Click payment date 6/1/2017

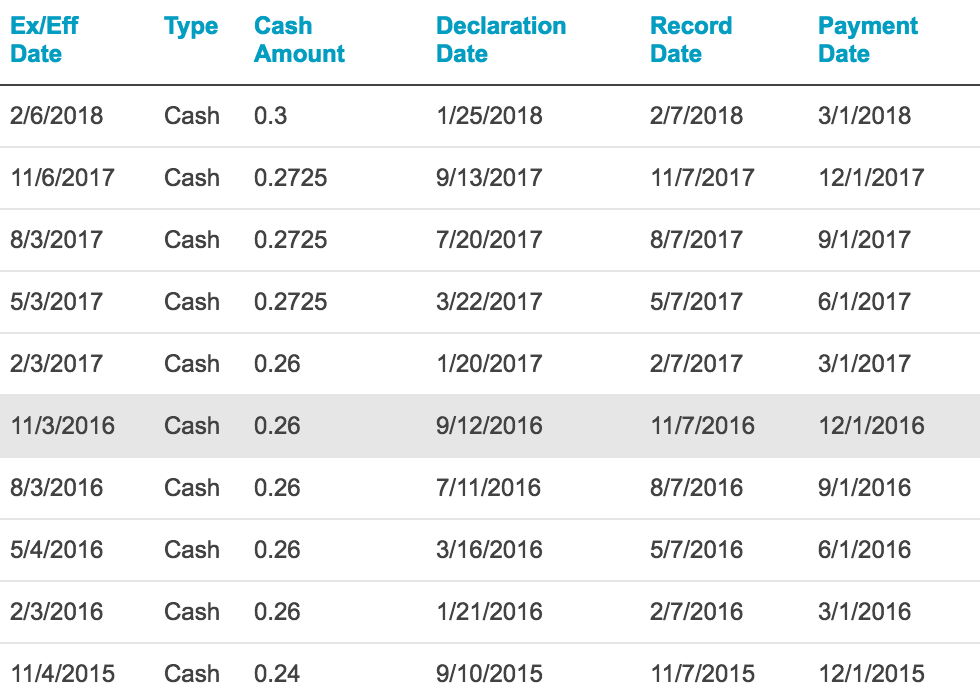point(865,302)
